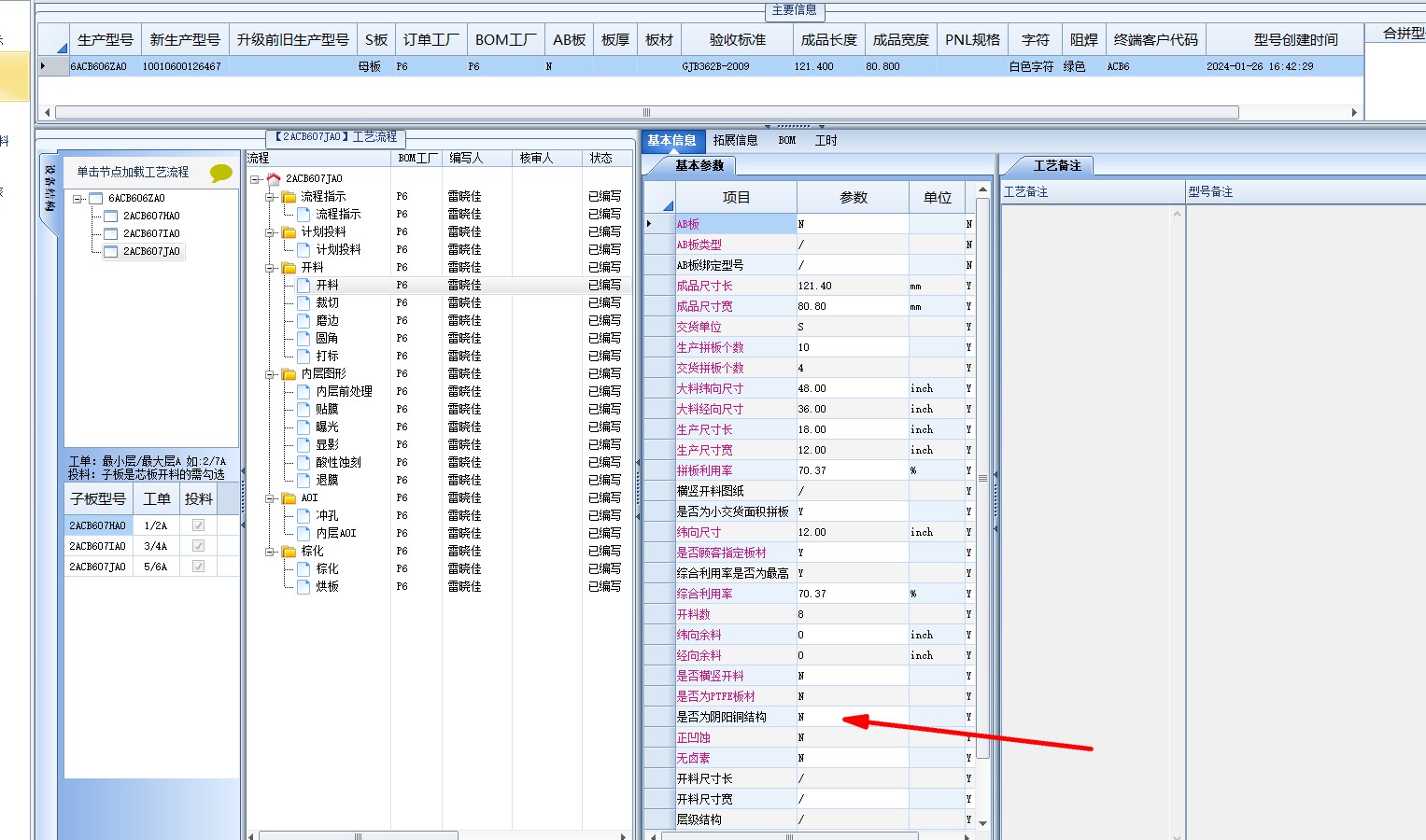Toggle 投料 checkbox for 2ACB607HA0
This screenshot has height=840, width=1426.
click(x=198, y=525)
